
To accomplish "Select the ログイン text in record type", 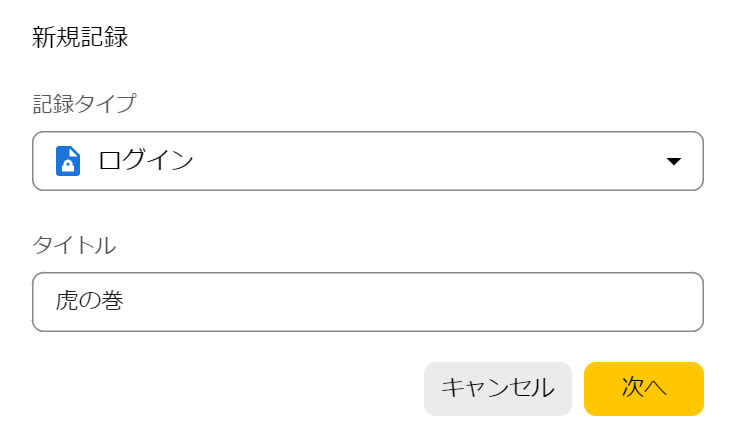I will (146, 161).
